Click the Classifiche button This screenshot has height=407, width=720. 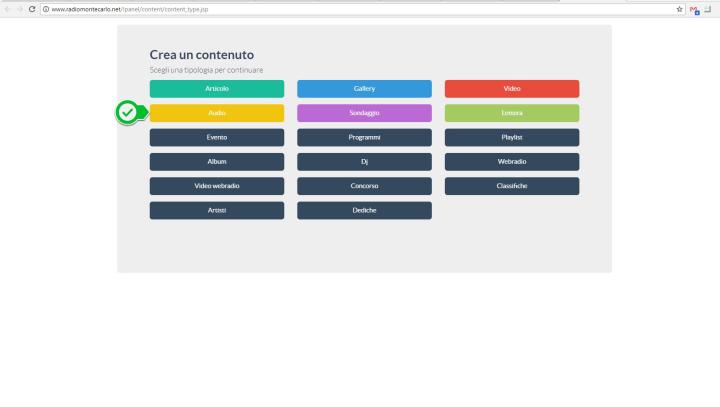pyautogui.click(x=512, y=186)
